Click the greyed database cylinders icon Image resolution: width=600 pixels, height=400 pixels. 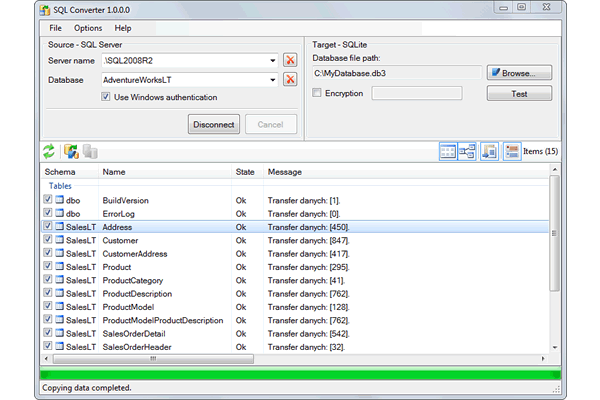(x=90, y=152)
